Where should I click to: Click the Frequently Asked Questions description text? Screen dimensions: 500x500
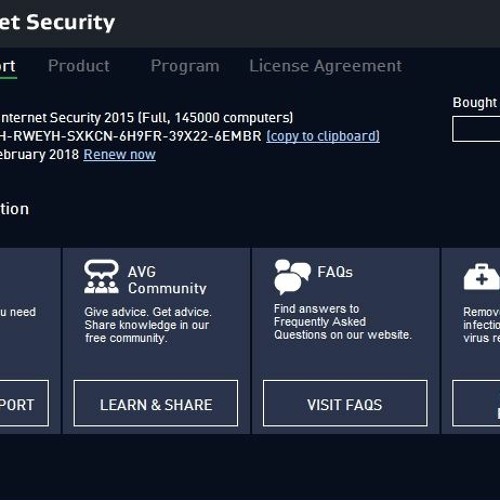343,322
